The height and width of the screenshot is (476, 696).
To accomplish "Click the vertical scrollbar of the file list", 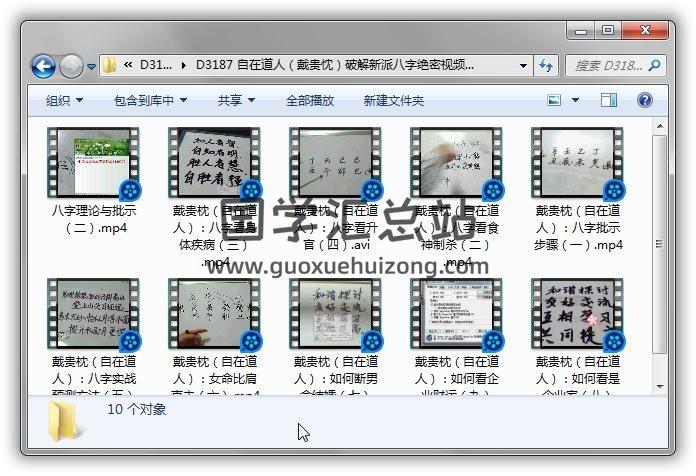I will point(660,240).
